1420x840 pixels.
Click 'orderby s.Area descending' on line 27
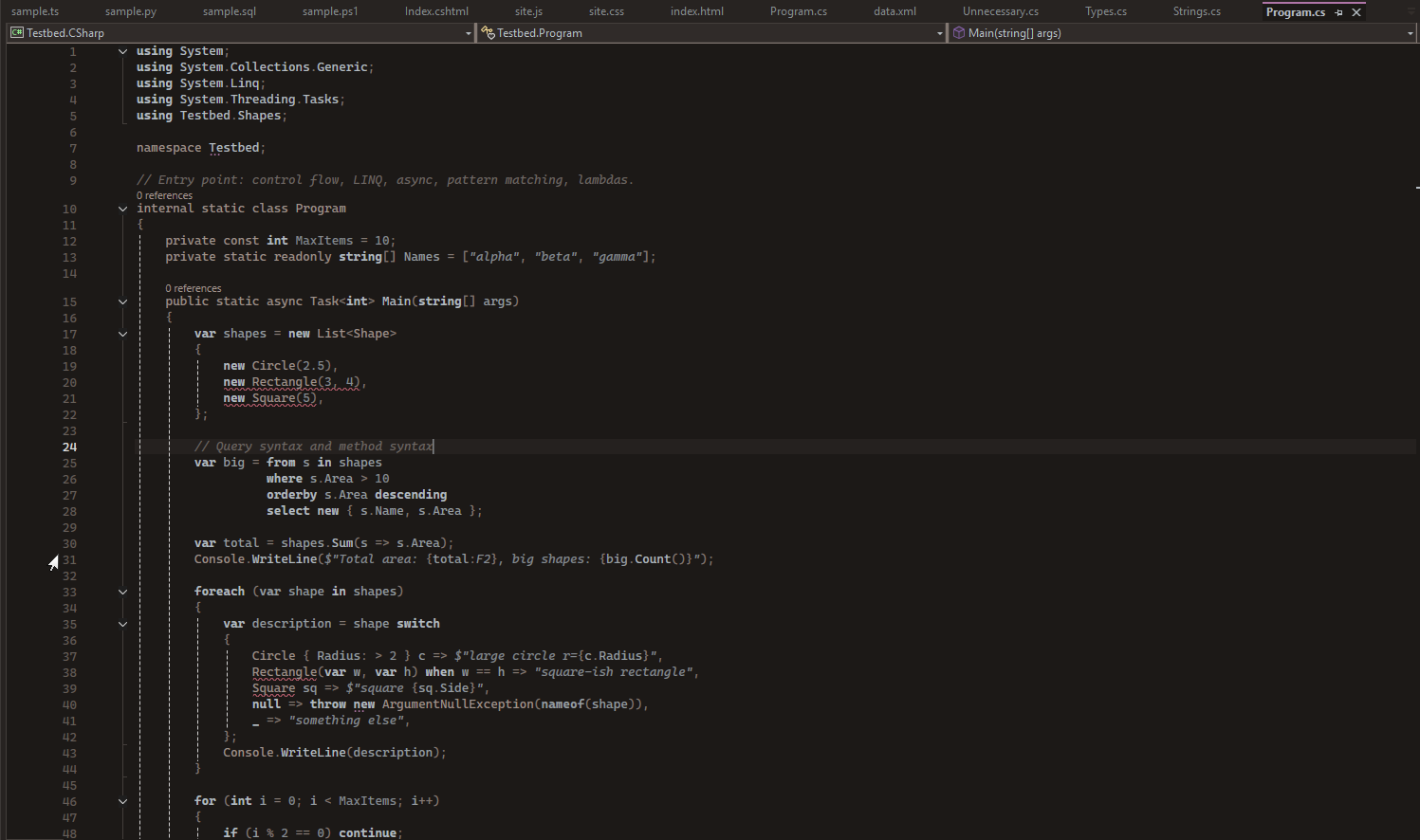click(357, 495)
